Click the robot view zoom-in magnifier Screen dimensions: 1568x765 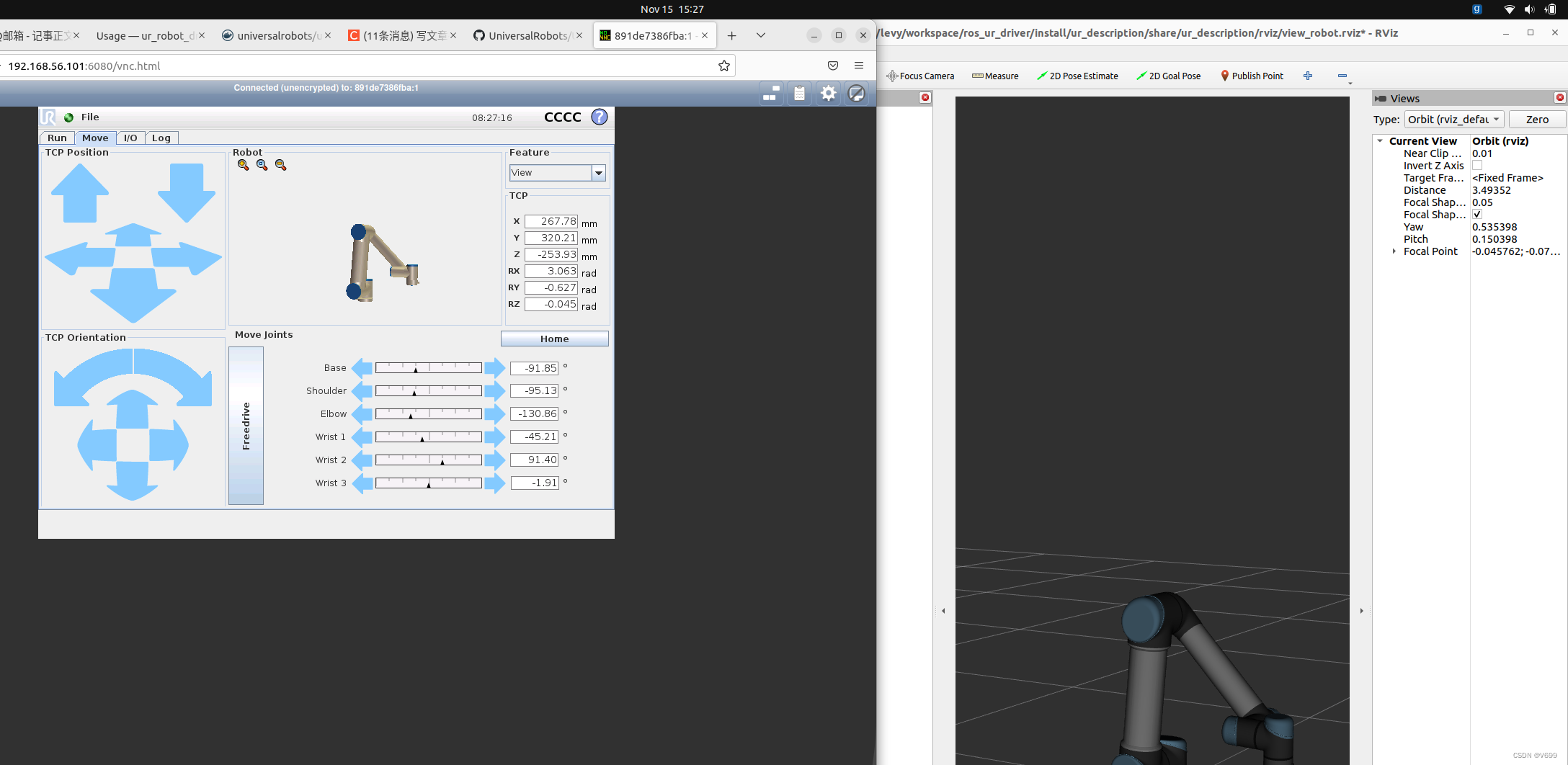click(243, 165)
